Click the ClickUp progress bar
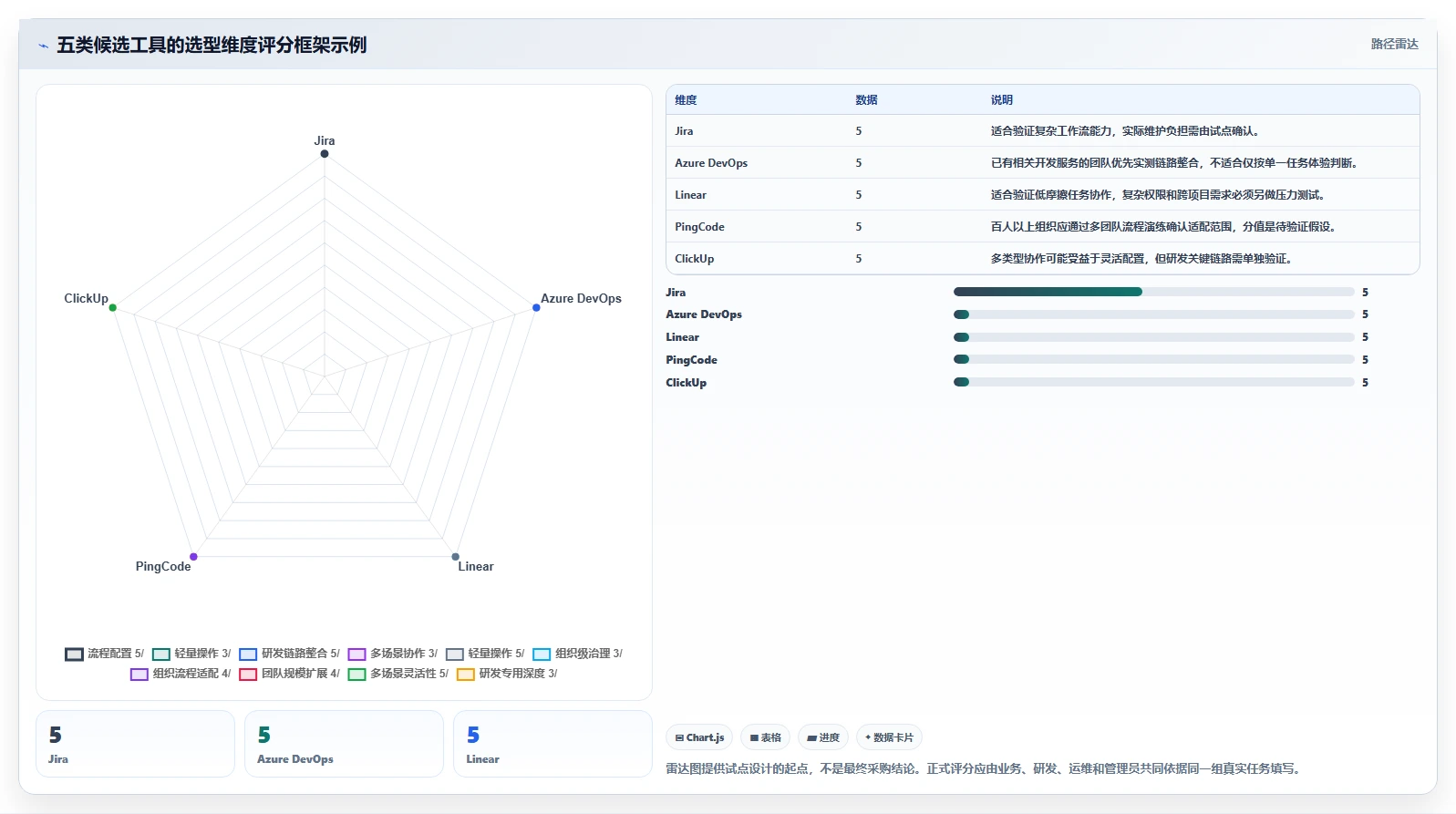The width and height of the screenshot is (1456, 814). [x=1153, y=382]
